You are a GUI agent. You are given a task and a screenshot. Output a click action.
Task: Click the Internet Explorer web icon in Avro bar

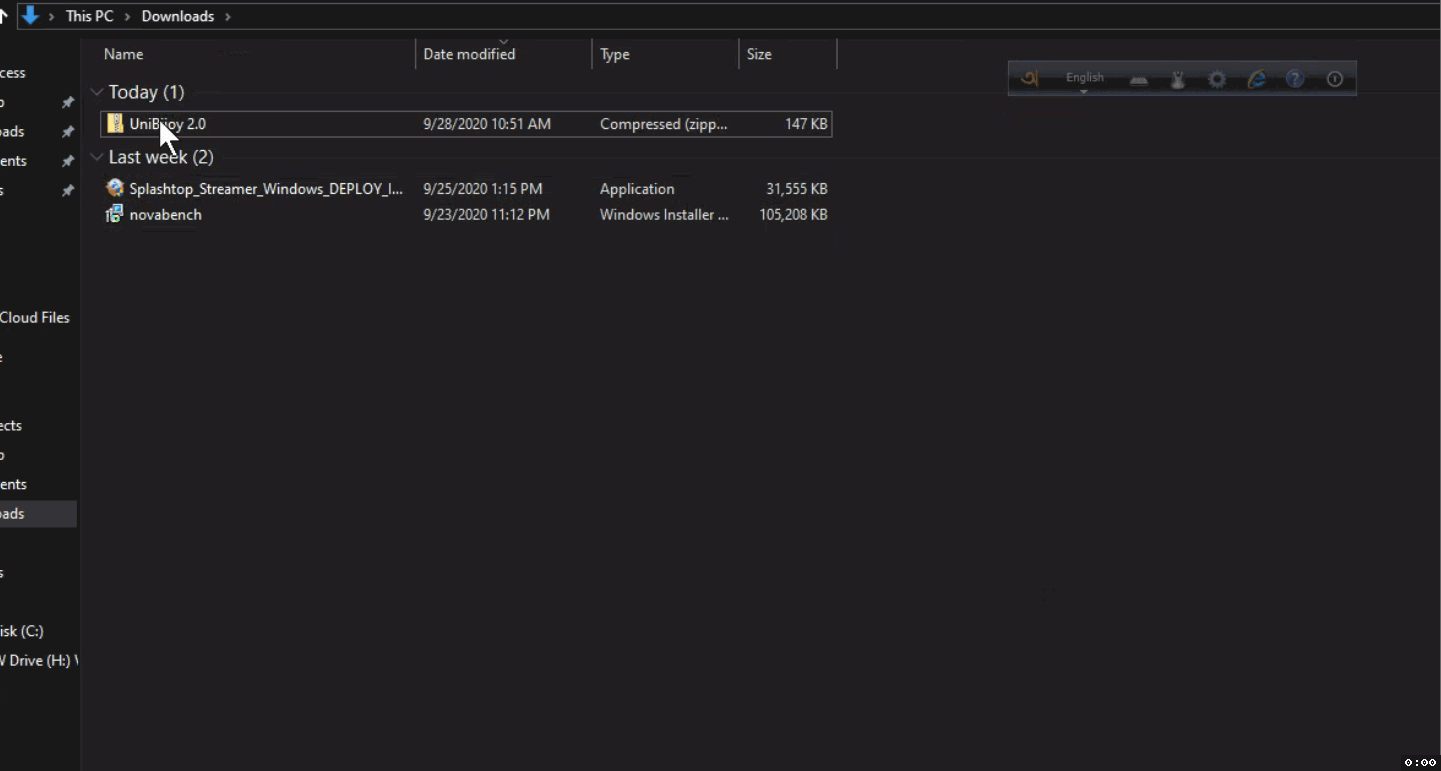point(1256,80)
